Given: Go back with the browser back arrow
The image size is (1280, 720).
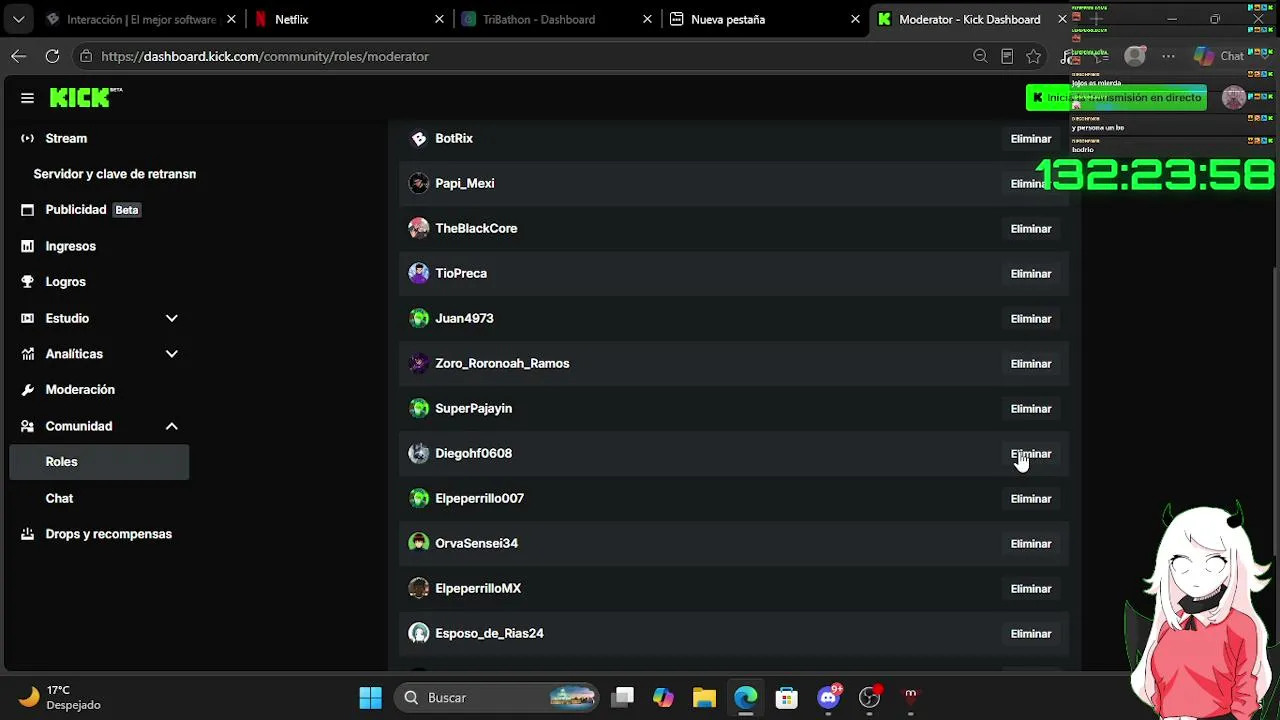Looking at the screenshot, I should pos(18,56).
